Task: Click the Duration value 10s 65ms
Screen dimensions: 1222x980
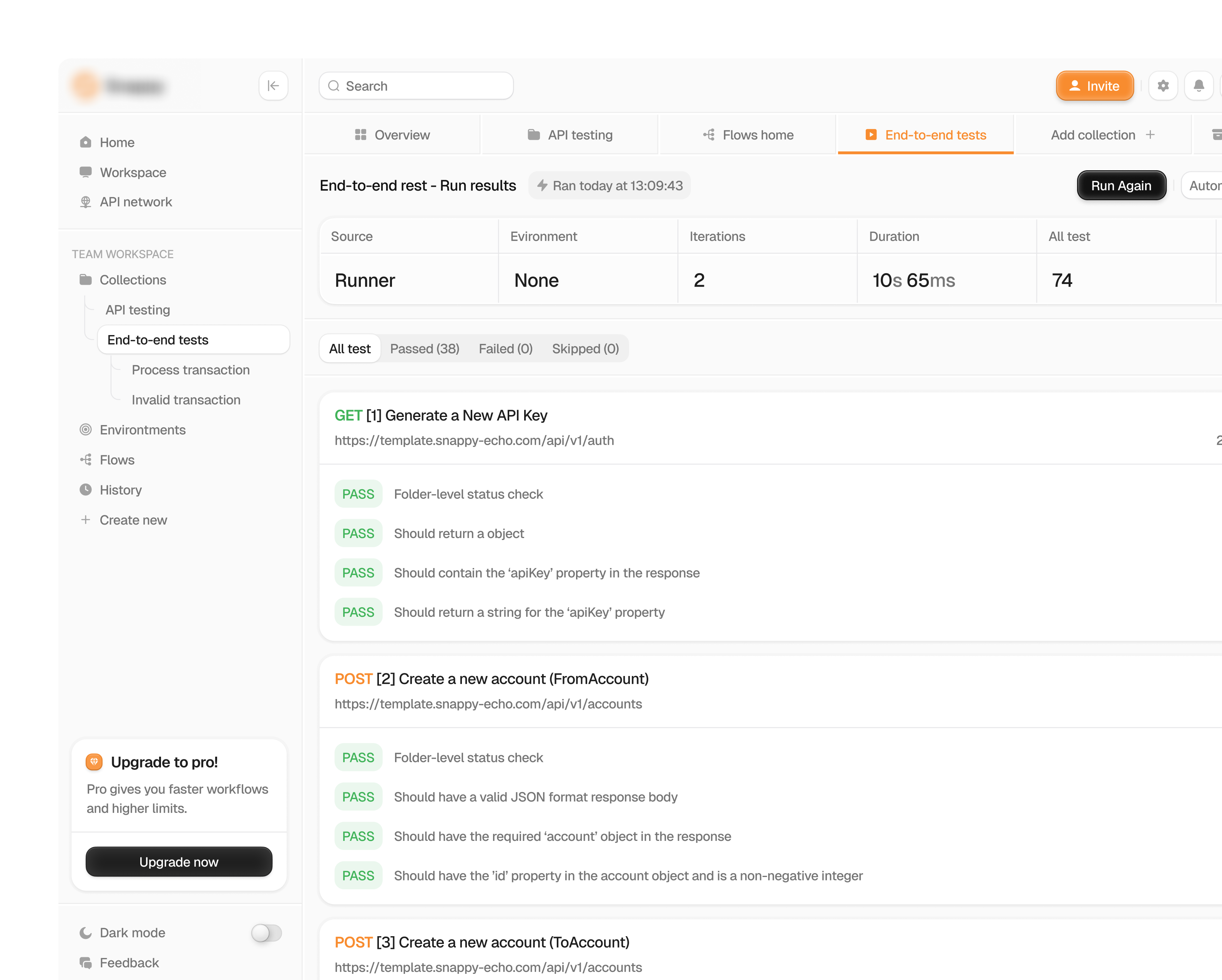Action: tap(914, 280)
